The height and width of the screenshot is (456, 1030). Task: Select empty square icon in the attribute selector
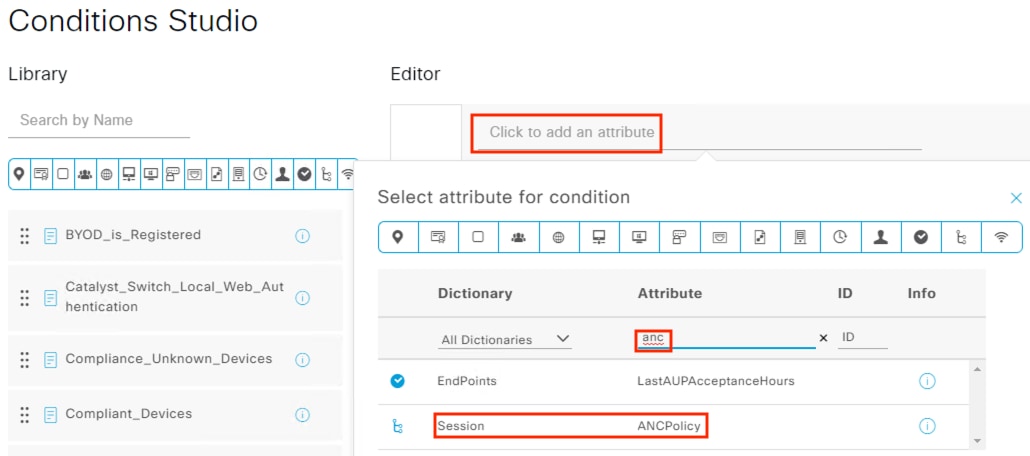tap(478, 237)
